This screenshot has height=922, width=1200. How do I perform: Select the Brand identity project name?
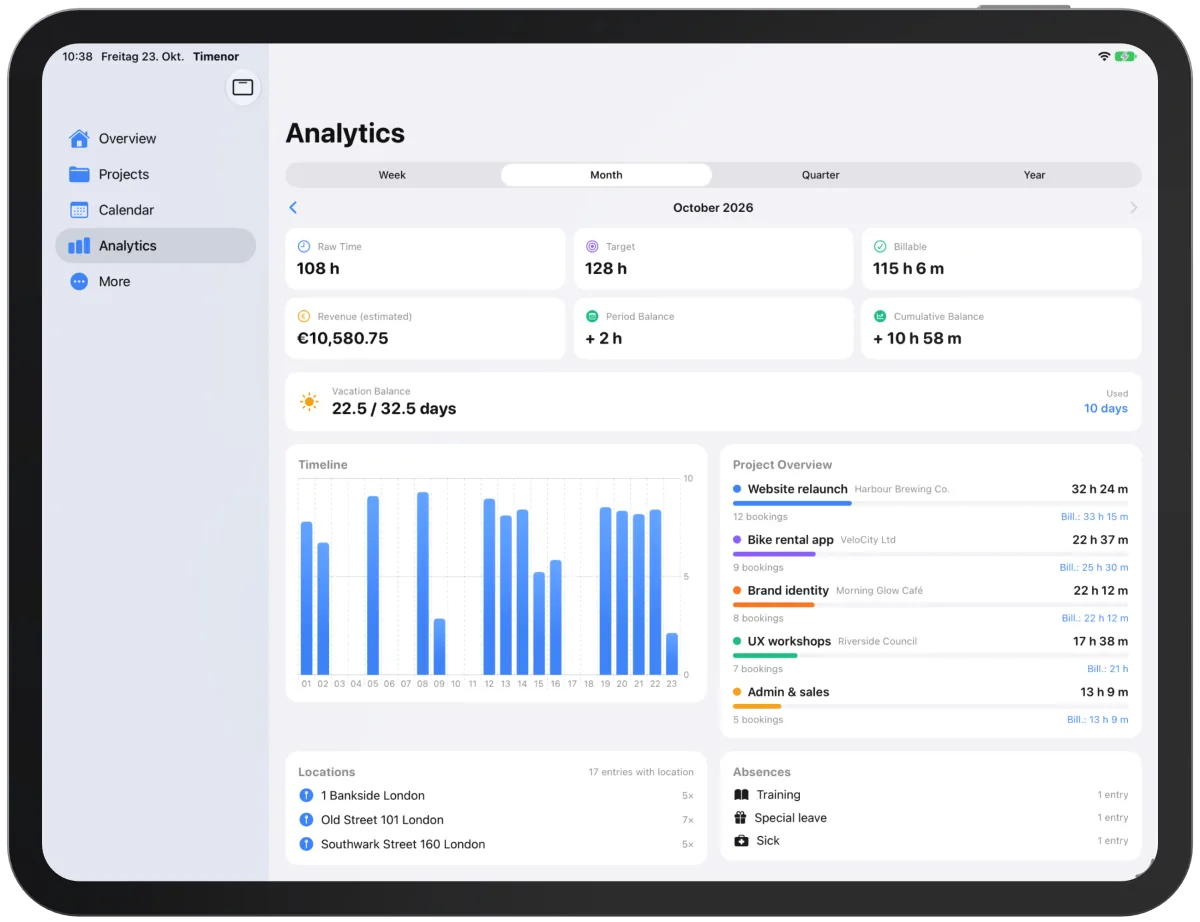tap(788, 591)
